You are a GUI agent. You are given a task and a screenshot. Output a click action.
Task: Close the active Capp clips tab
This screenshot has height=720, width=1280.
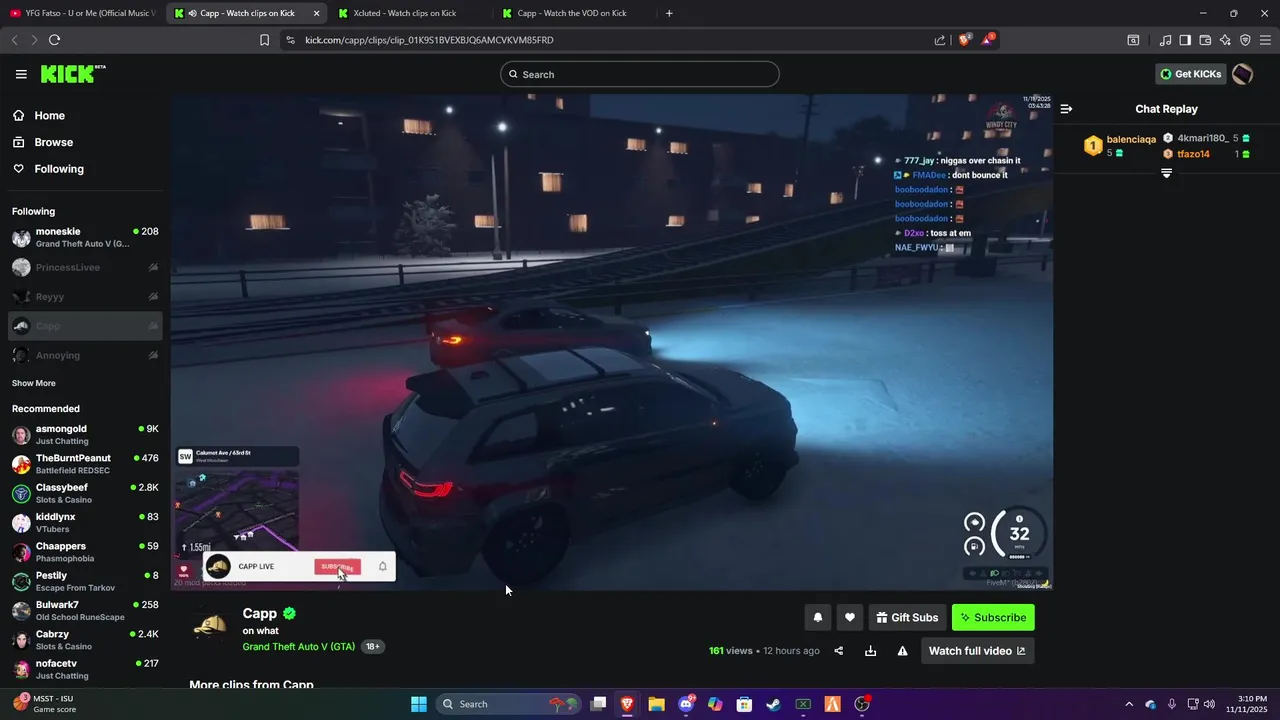(316, 13)
